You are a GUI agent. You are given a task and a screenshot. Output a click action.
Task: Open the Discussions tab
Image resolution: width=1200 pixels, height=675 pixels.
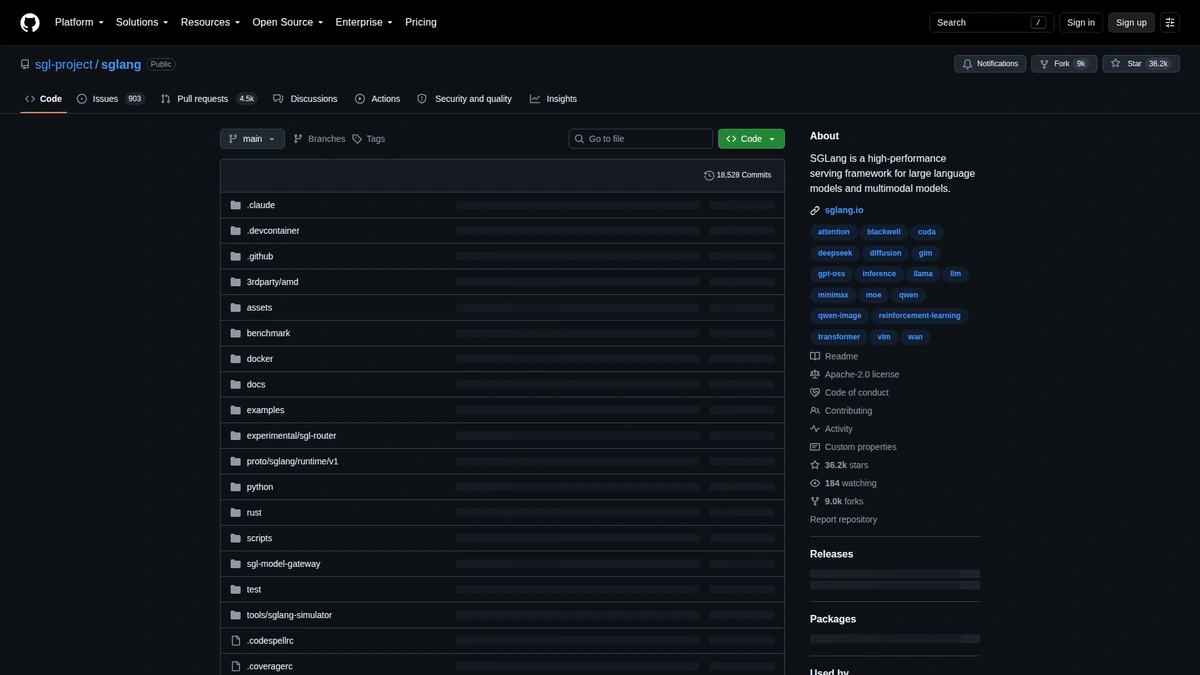pos(305,99)
